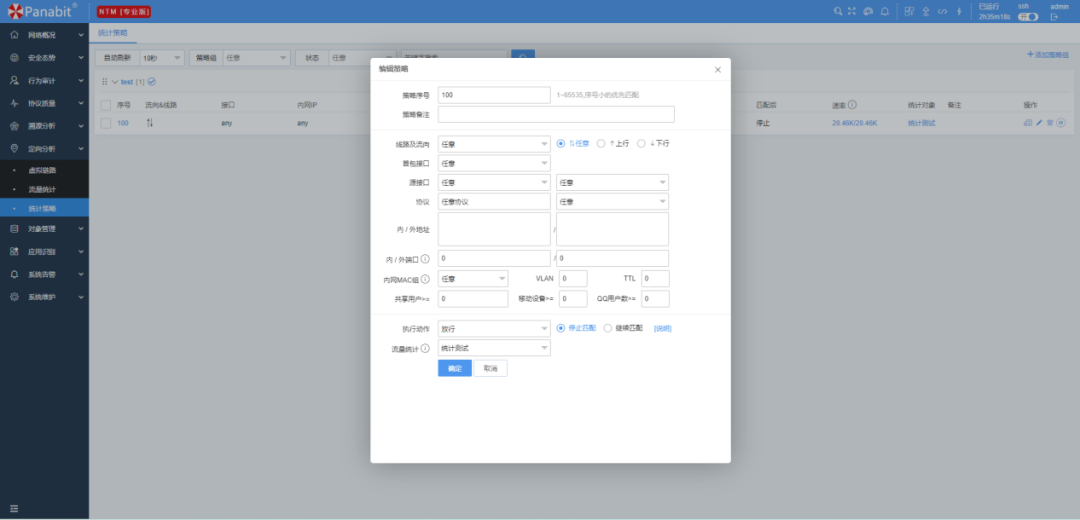1080x520 pixels.
Task: Click the 20.46K/20.46K rate link
Action: coord(854,123)
